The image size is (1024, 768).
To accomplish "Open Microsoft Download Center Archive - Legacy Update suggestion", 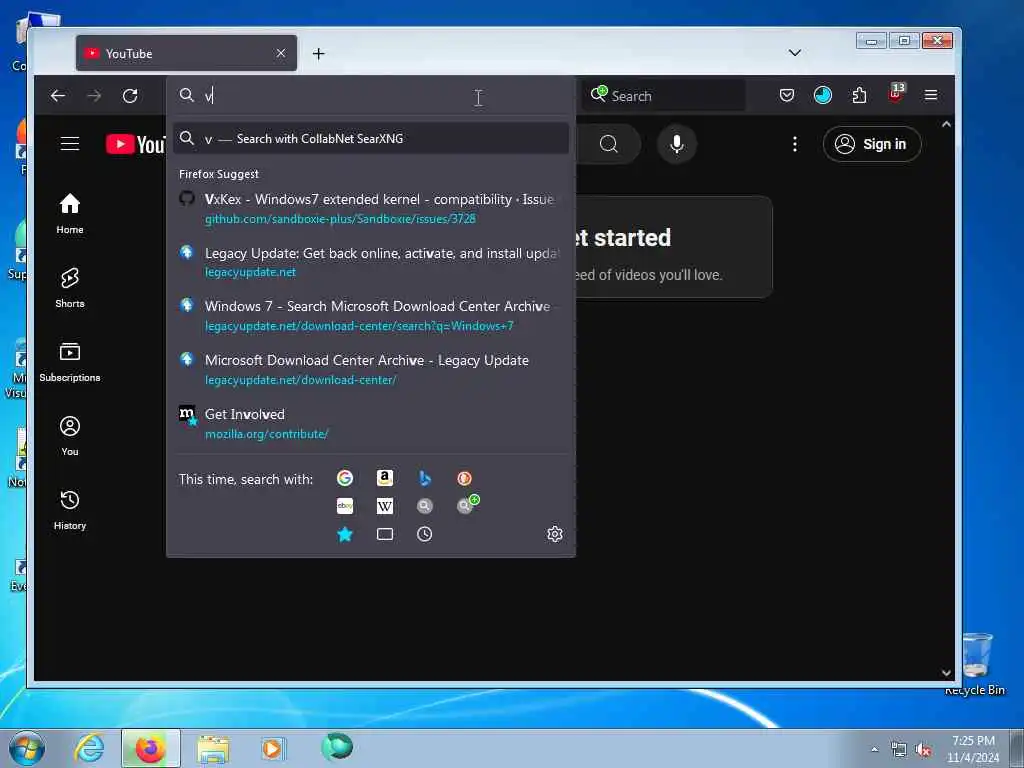I will point(371,370).
